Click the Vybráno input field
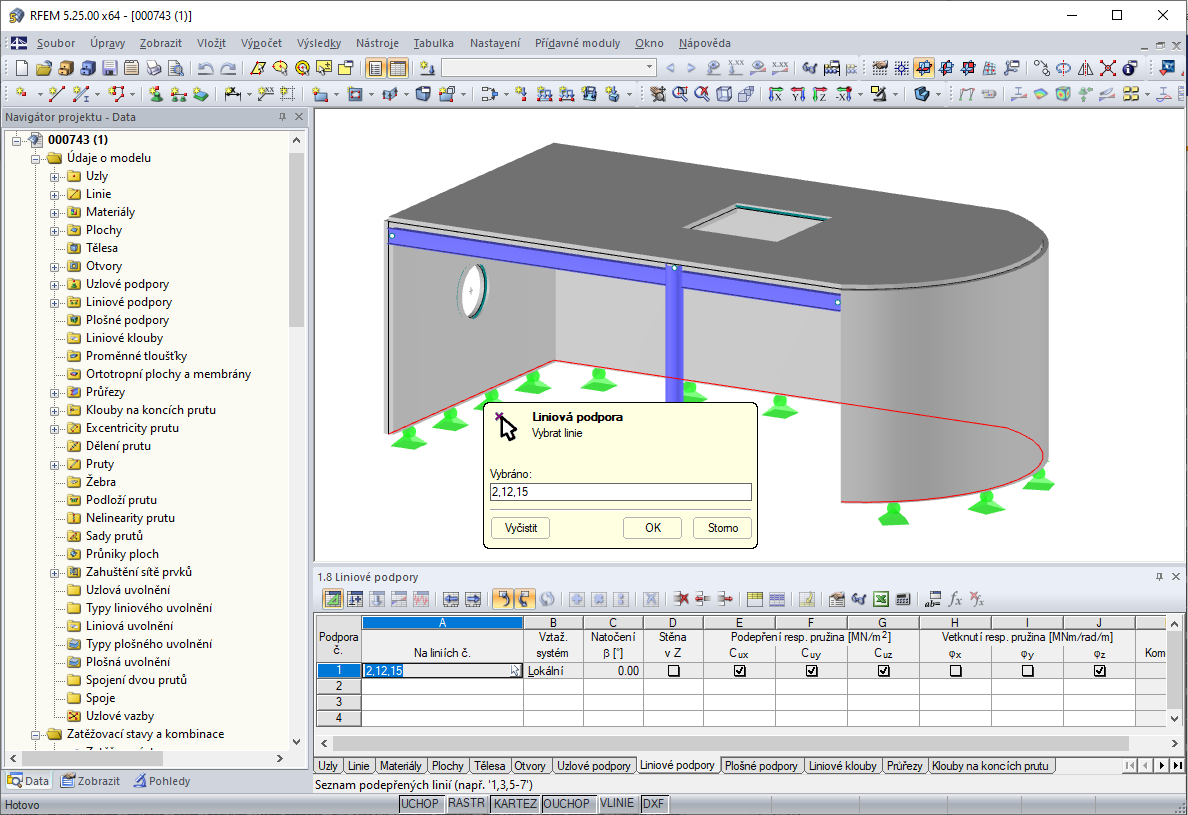Viewport: 1188px width, 815px height. (621, 492)
